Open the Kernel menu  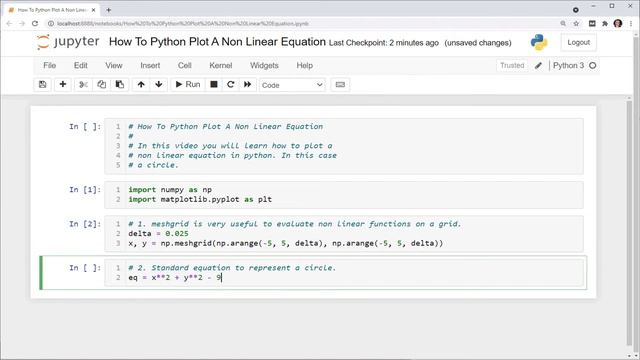click(x=221, y=65)
